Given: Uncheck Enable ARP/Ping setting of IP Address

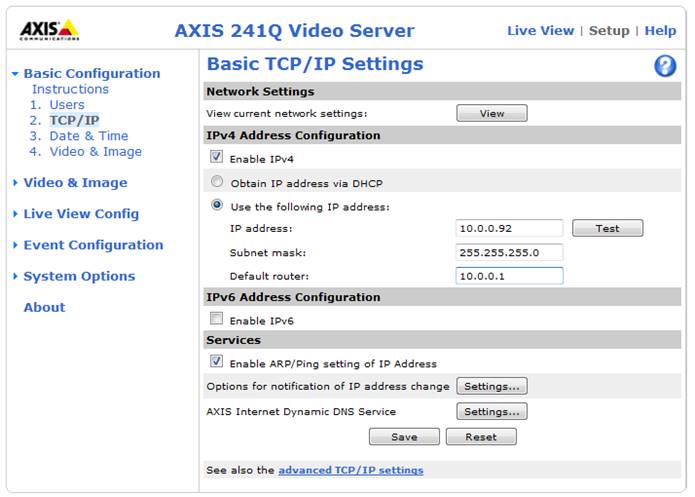Looking at the screenshot, I should (x=216, y=363).
